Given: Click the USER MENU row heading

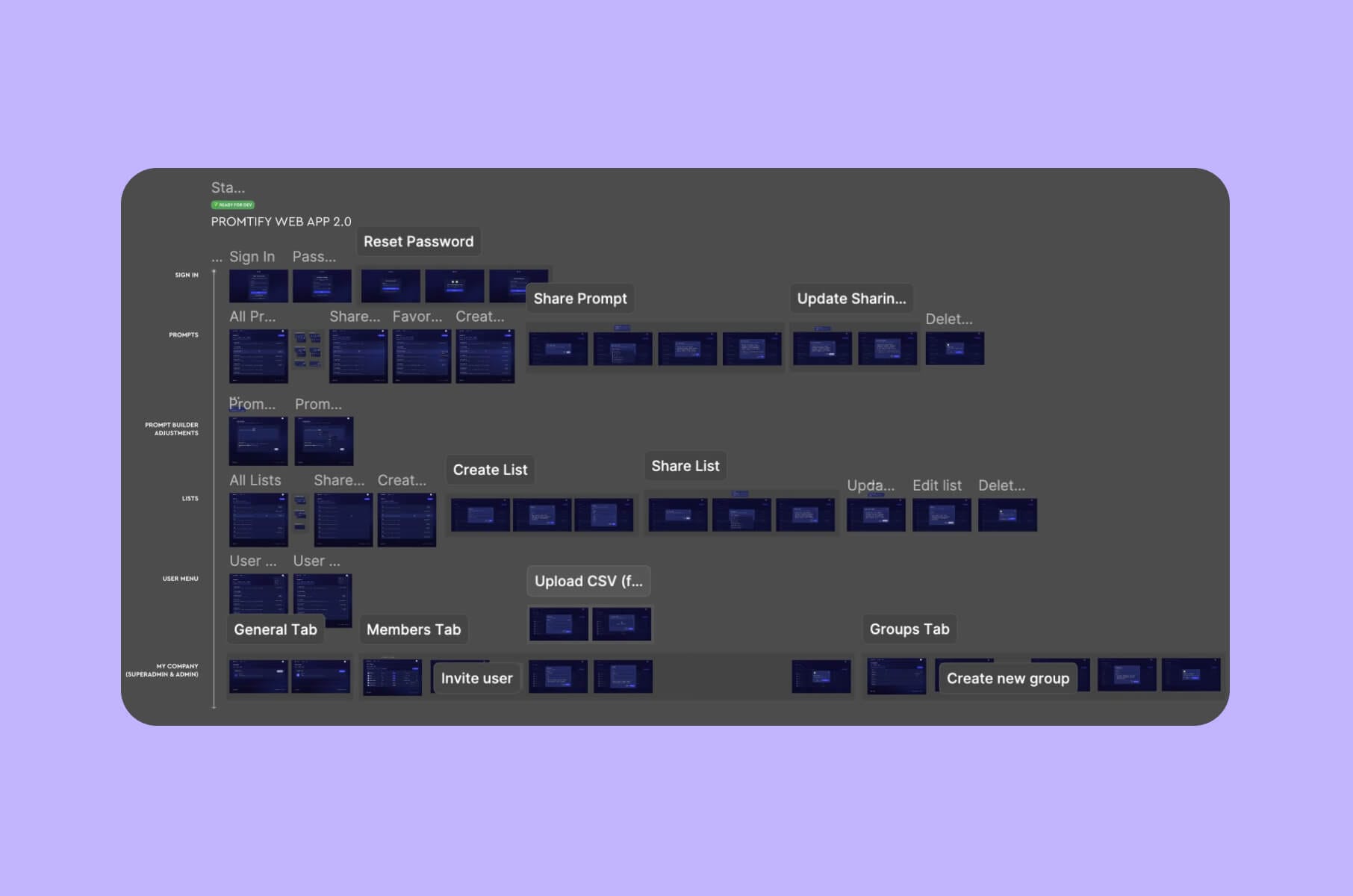Looking at the screenshot, I should coord(181,579).
